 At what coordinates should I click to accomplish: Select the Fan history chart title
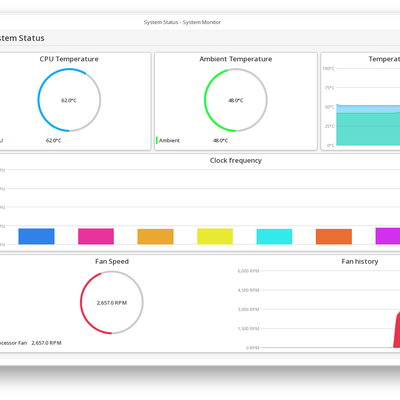point(360,261)
